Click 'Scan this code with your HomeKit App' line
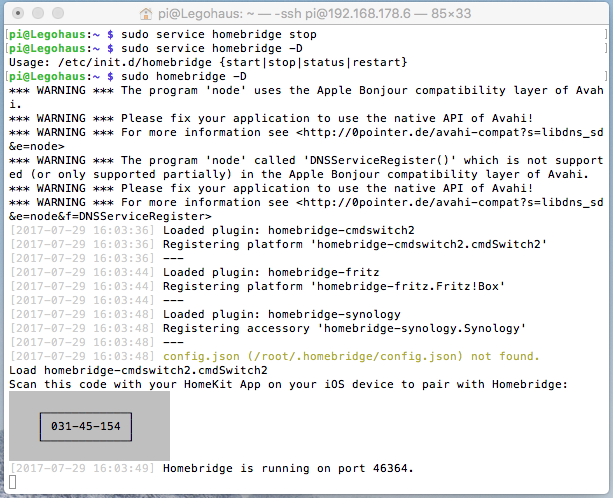613x498 pixels. (288, 385)
